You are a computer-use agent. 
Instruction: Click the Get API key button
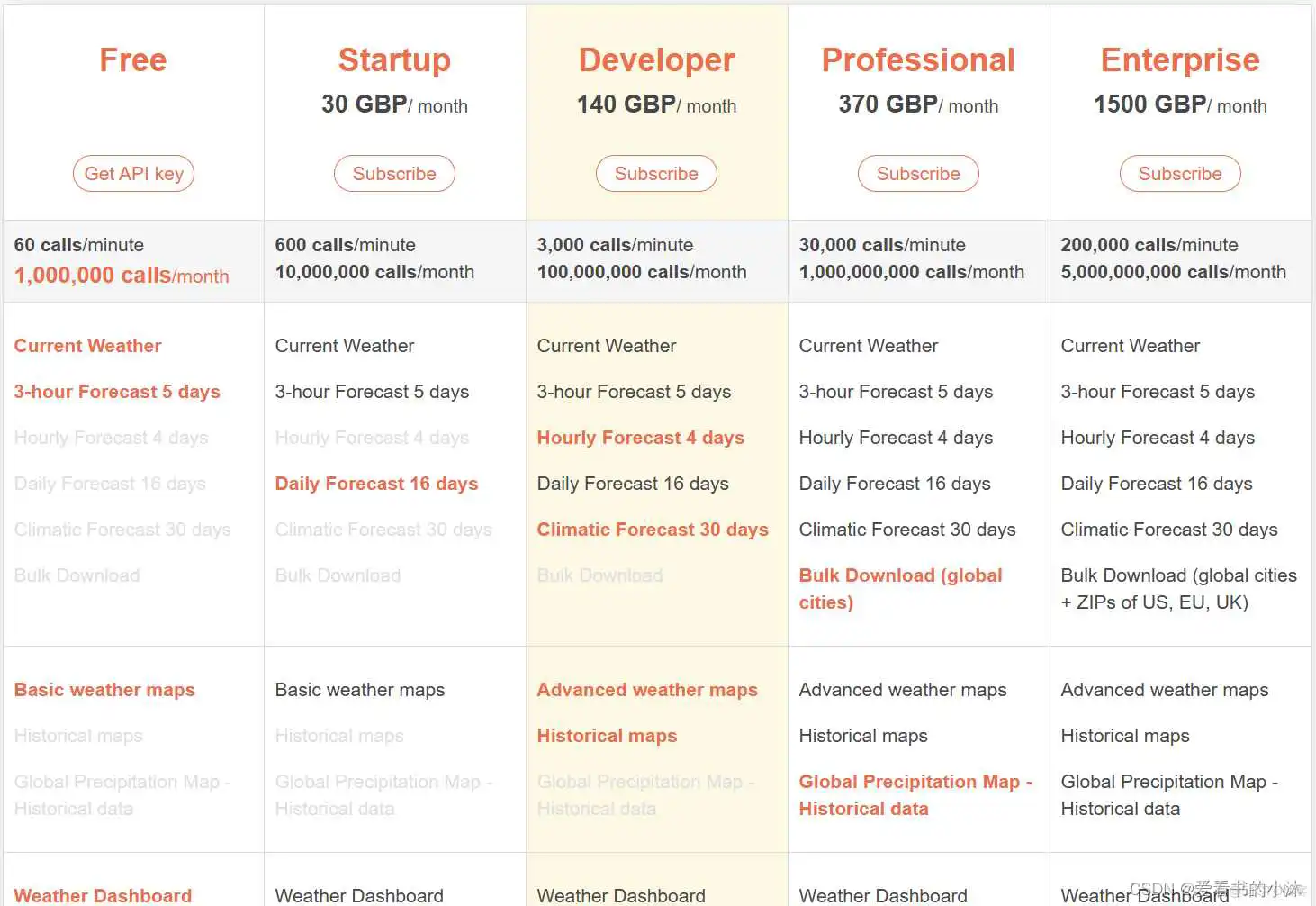(x=133, y=174)
